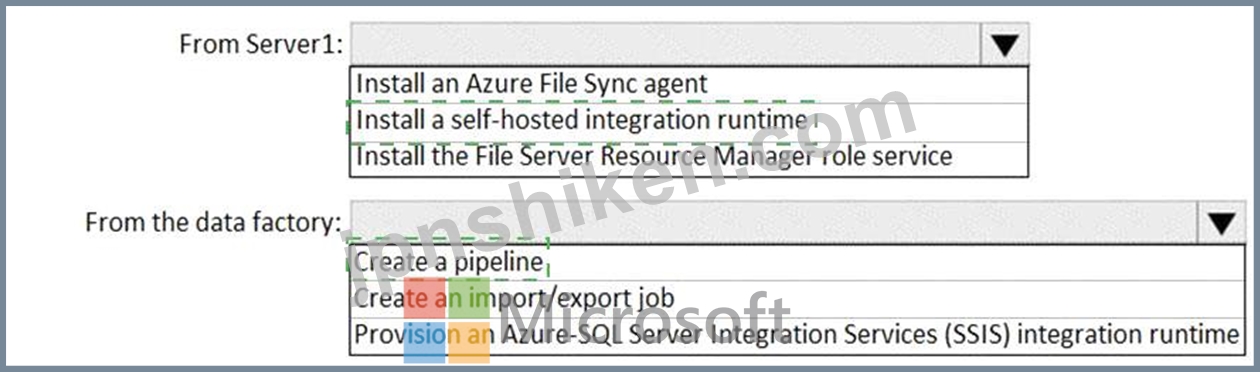Click the From the data factory: label

(213, 222)
